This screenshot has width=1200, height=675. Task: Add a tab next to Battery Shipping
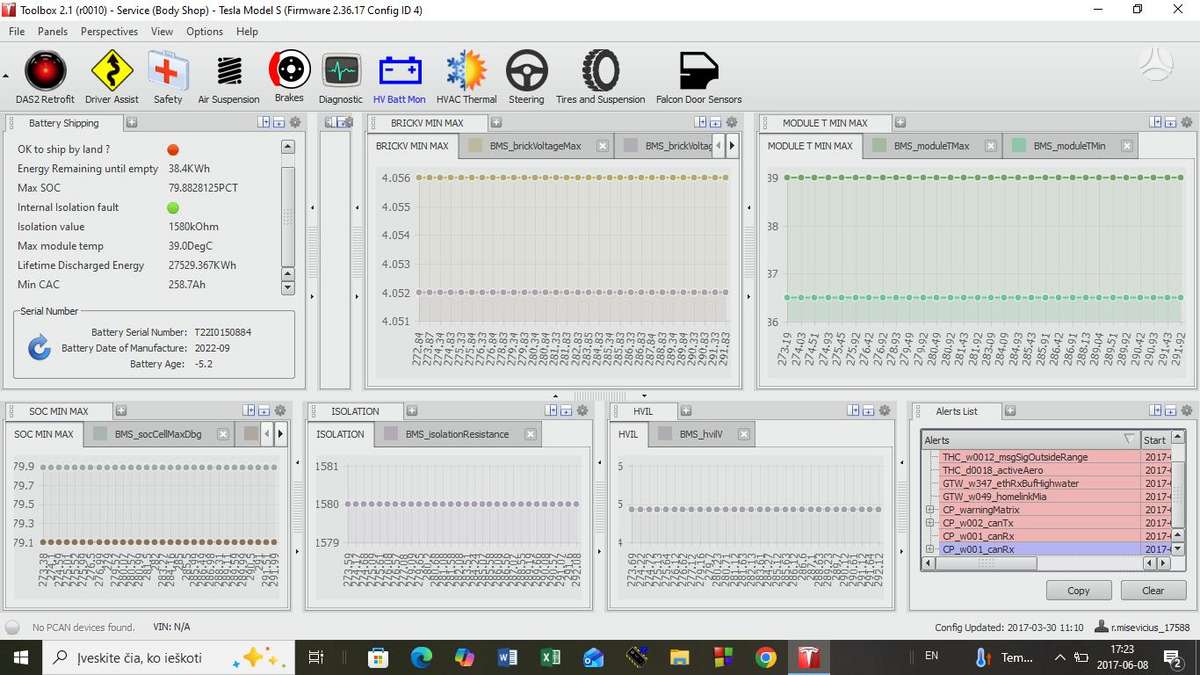pos(132,123)
